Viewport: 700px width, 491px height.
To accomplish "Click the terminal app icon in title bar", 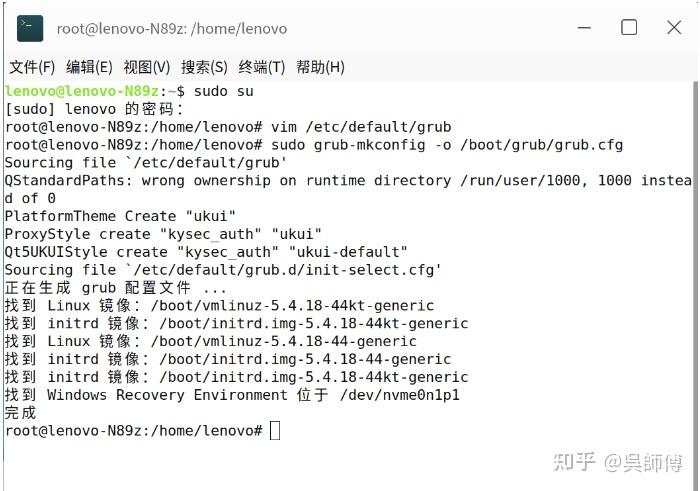I will tap(30, 29).
